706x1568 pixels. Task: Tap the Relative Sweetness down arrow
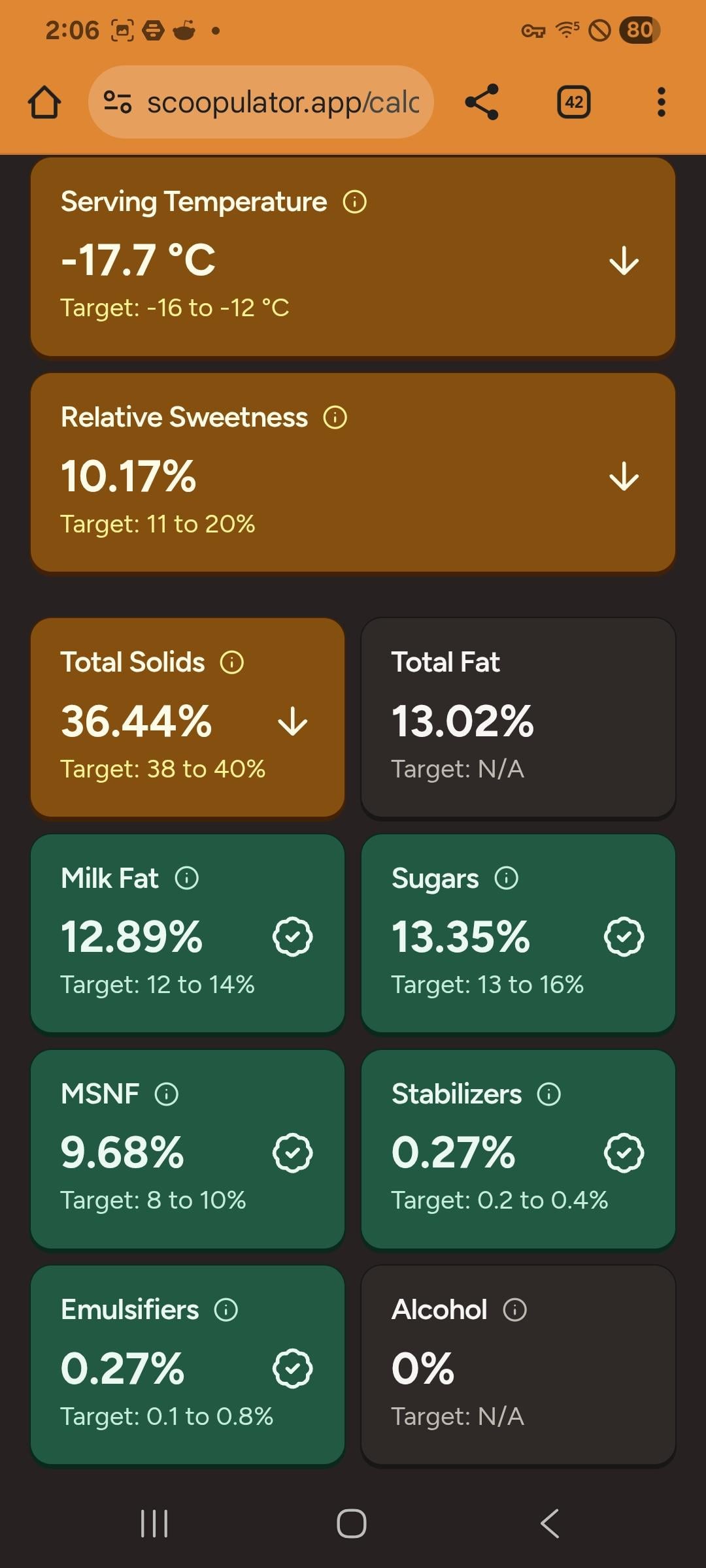(624, 477)
